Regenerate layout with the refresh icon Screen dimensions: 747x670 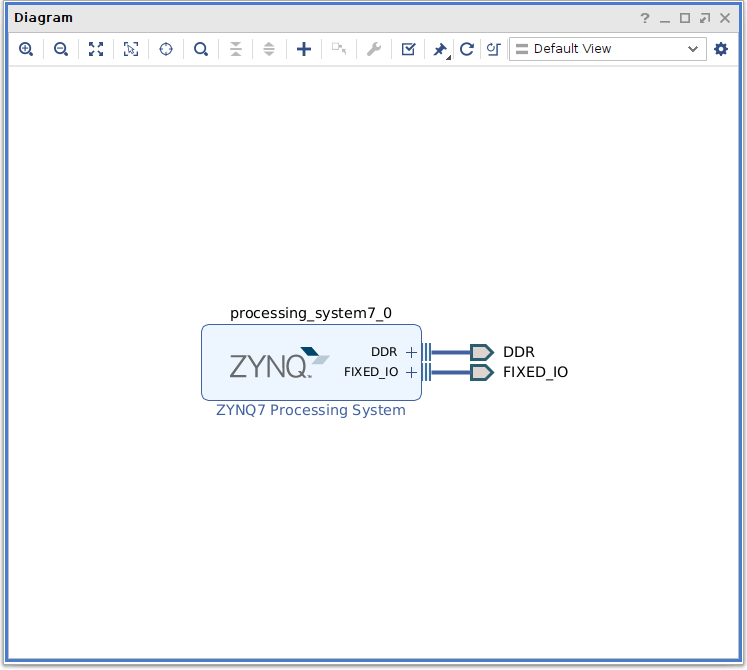[x=467, y=49]
